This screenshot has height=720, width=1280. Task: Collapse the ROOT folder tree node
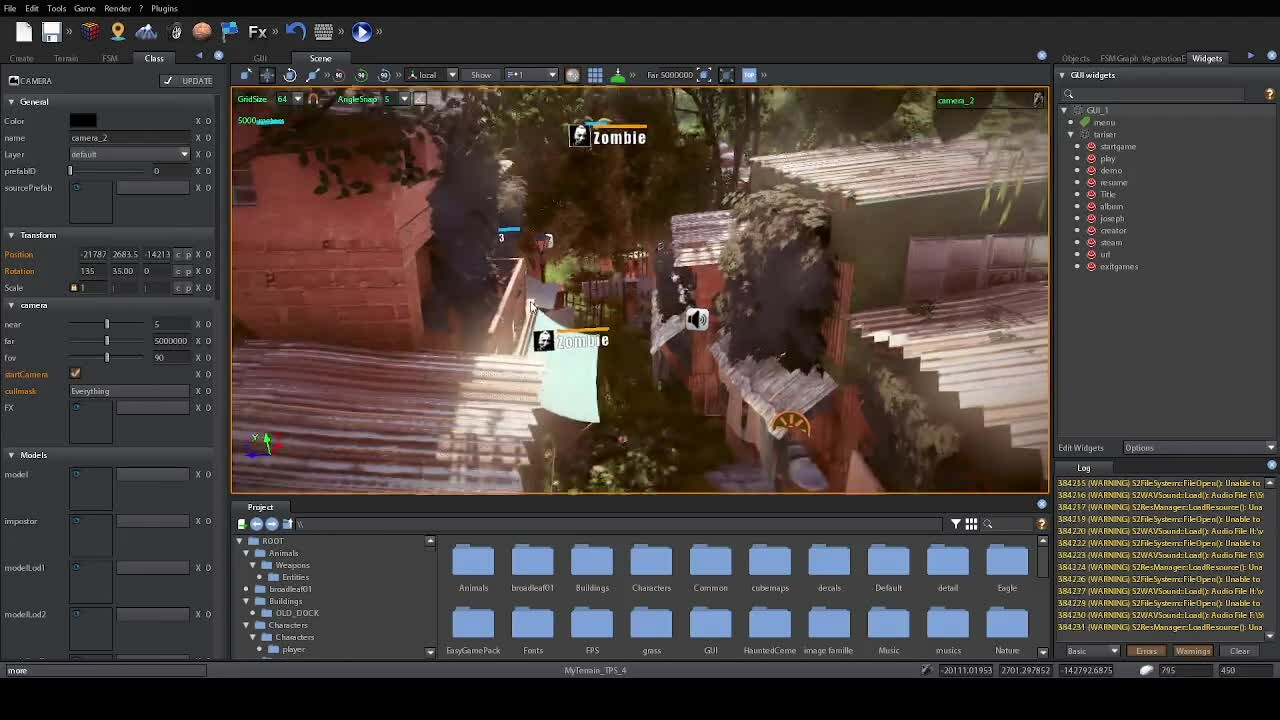240,541
